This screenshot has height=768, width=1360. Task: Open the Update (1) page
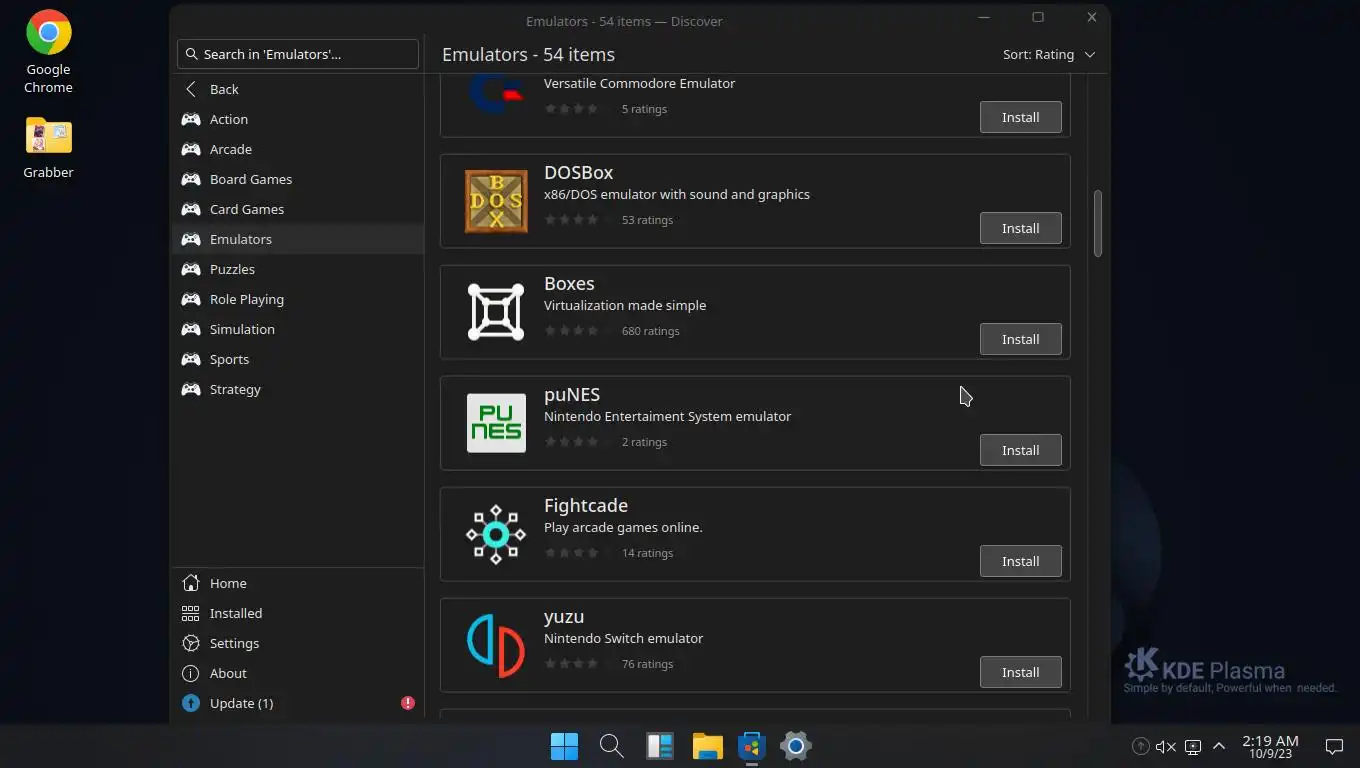point(298,703)
